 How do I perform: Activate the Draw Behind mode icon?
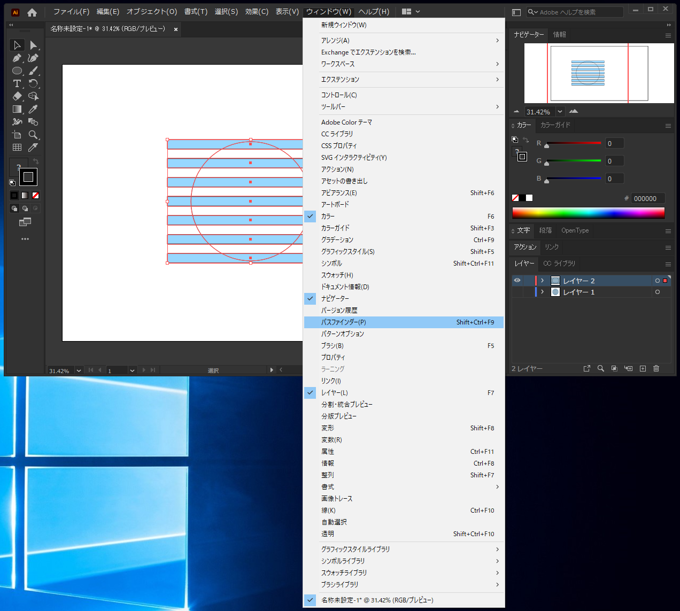pyautogui.click(x=25, y=209)
